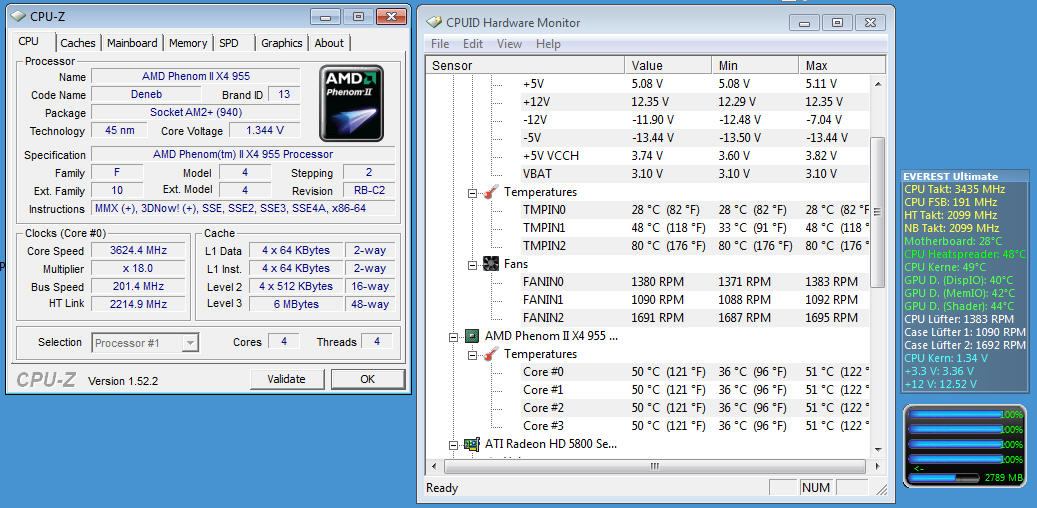1037x508 pixels.
Task: Collapse the mainboard Temperatures node with TMPIN sensors
Action: click(472, 192)
